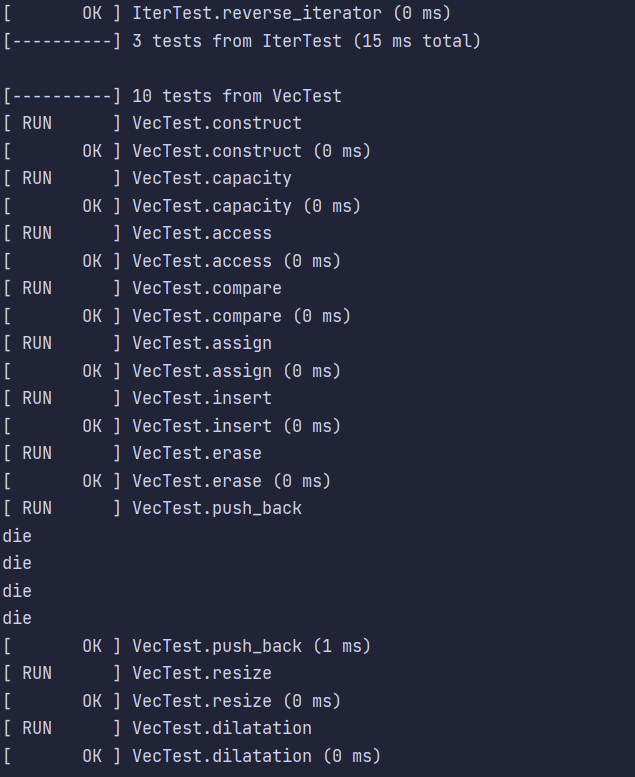635x777 pixels.
Task: Click the IterTest.reverse_iterator OK line
Action: [227, 13]
